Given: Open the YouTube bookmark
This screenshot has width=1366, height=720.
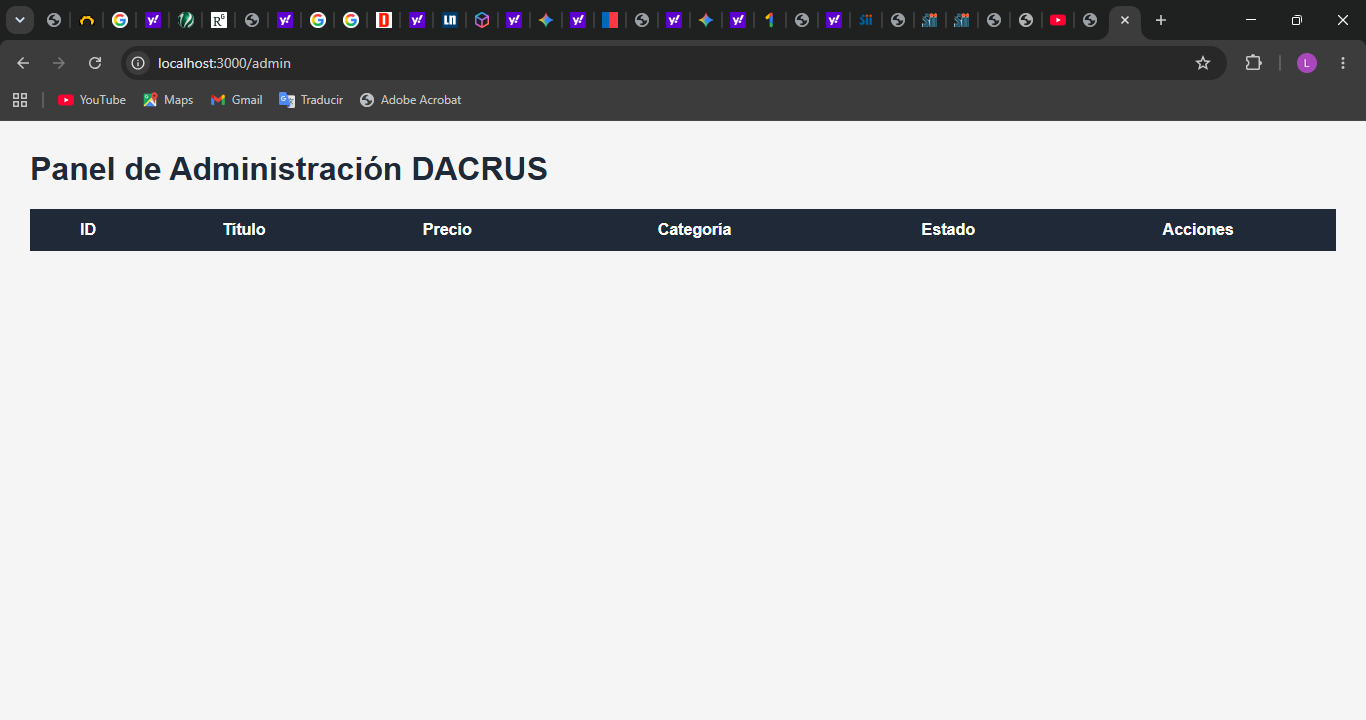Looking at the screenshot, I should pyautogui.click(x=92, y=100).
